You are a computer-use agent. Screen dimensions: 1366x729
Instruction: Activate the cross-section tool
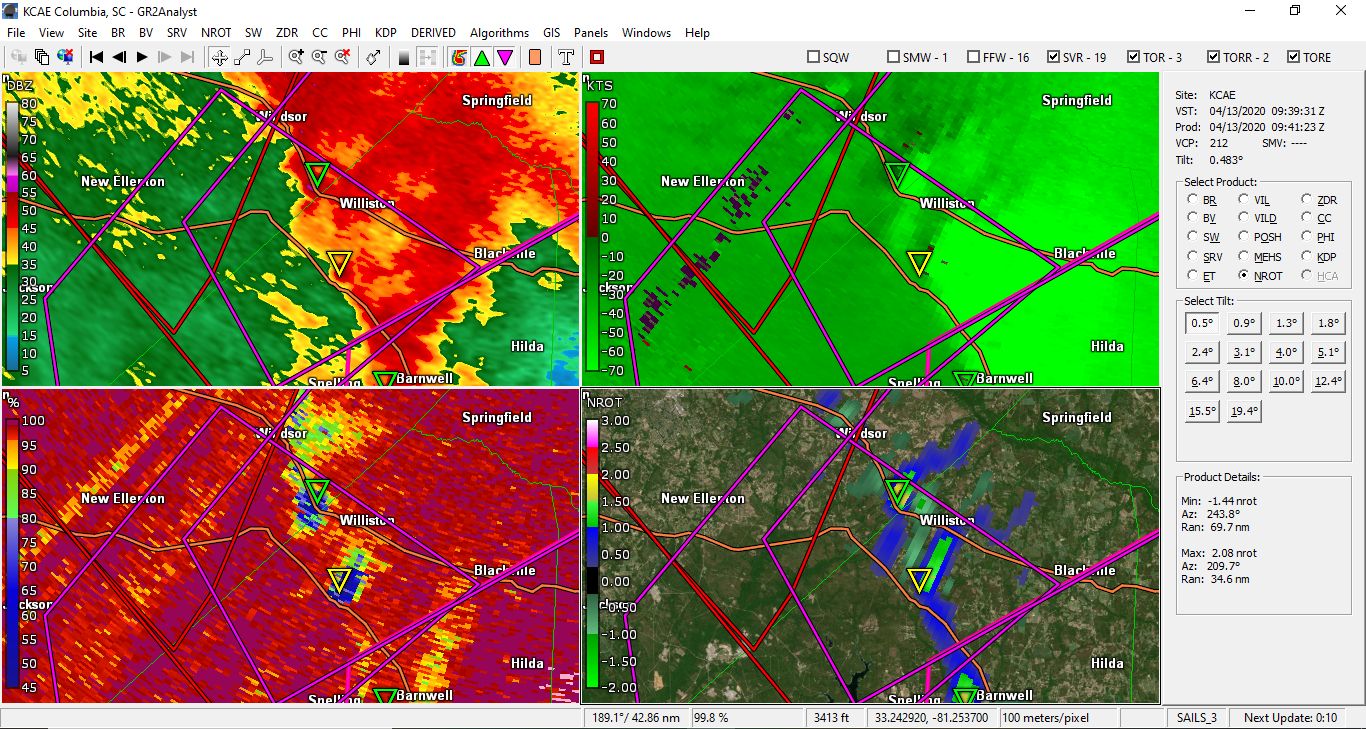pyautogui.click(x=242, y=57)
